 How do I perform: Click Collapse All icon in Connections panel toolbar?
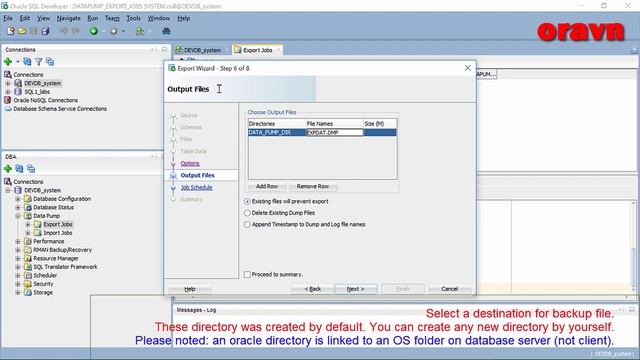point(50,62)
